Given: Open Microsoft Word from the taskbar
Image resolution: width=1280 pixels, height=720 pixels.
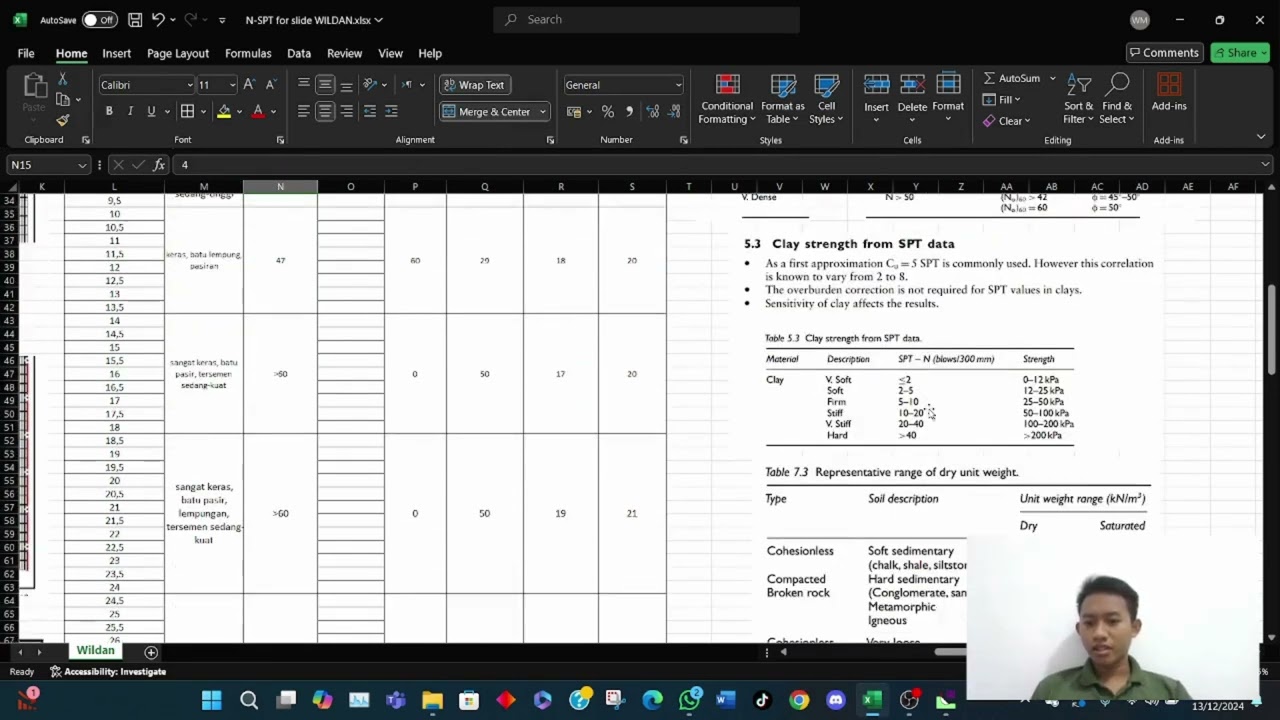Looking at the screenshot, I should [x=726, y=700].
